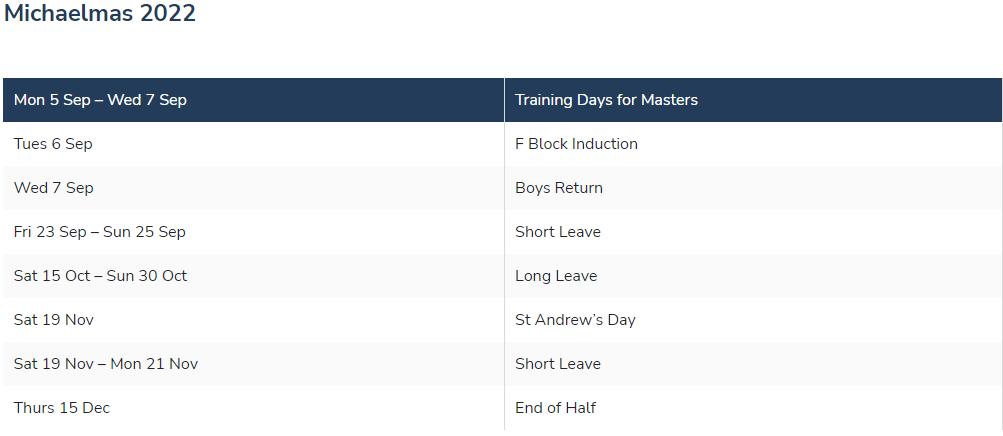
Task: Click the 'End of Half' entry
Action: click(555, 408)
